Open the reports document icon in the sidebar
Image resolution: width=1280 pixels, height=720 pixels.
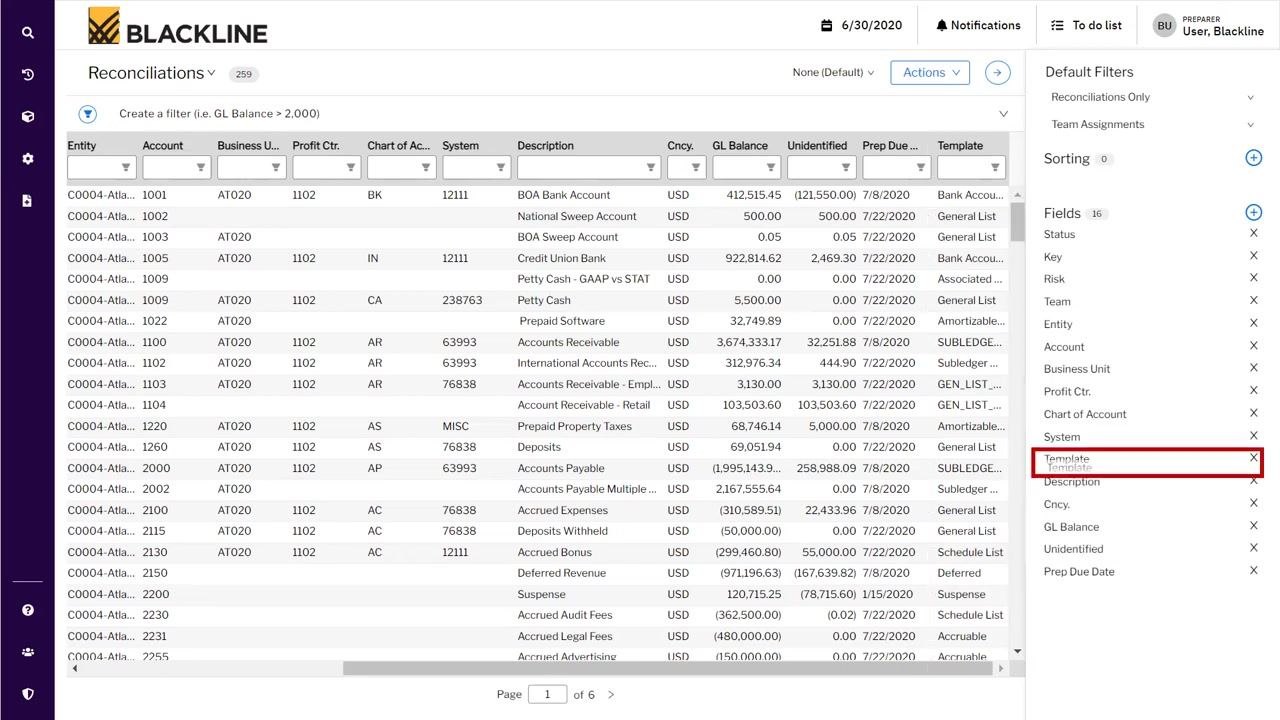(27, 200)
